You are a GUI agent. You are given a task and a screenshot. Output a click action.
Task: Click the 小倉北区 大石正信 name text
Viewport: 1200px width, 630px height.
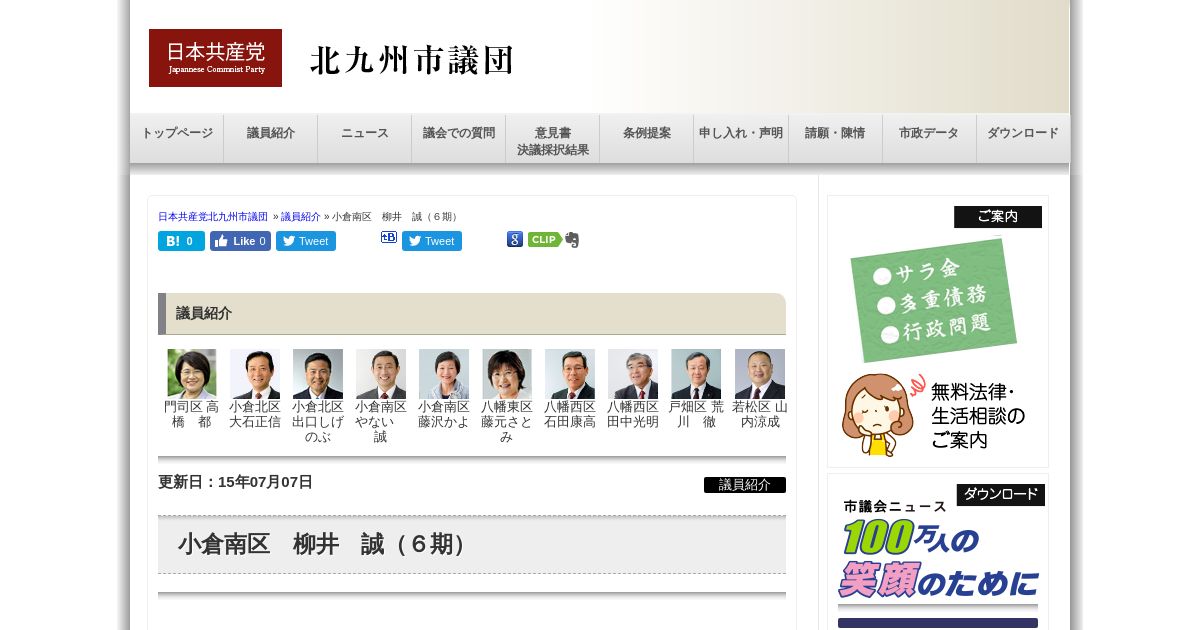(255, 415)
